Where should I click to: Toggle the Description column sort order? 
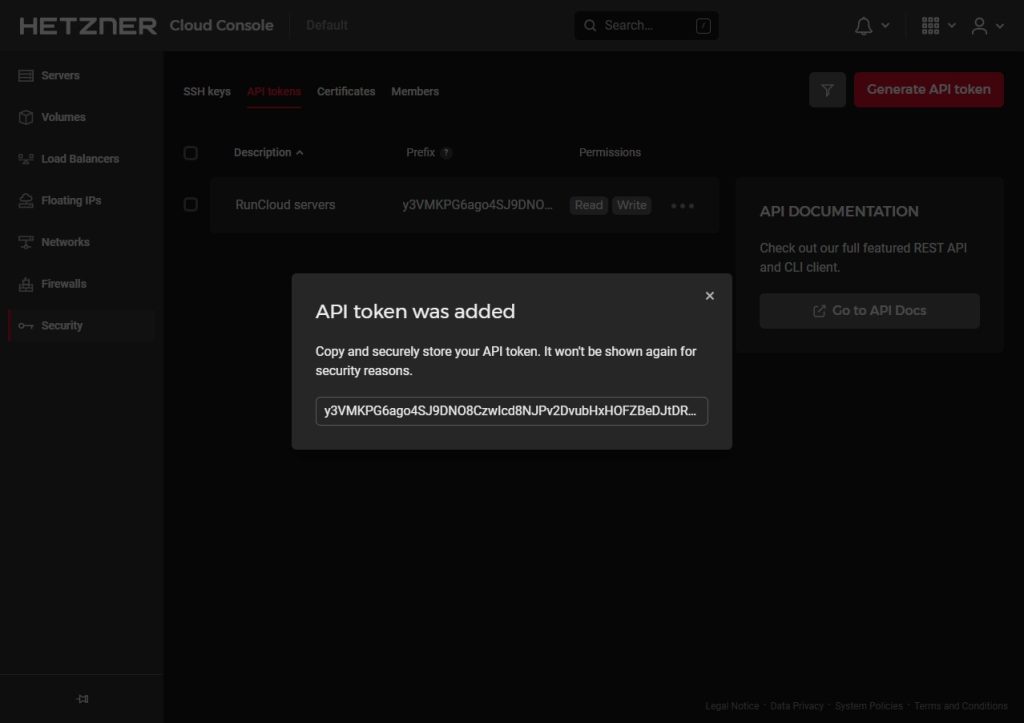pos(268,152)
